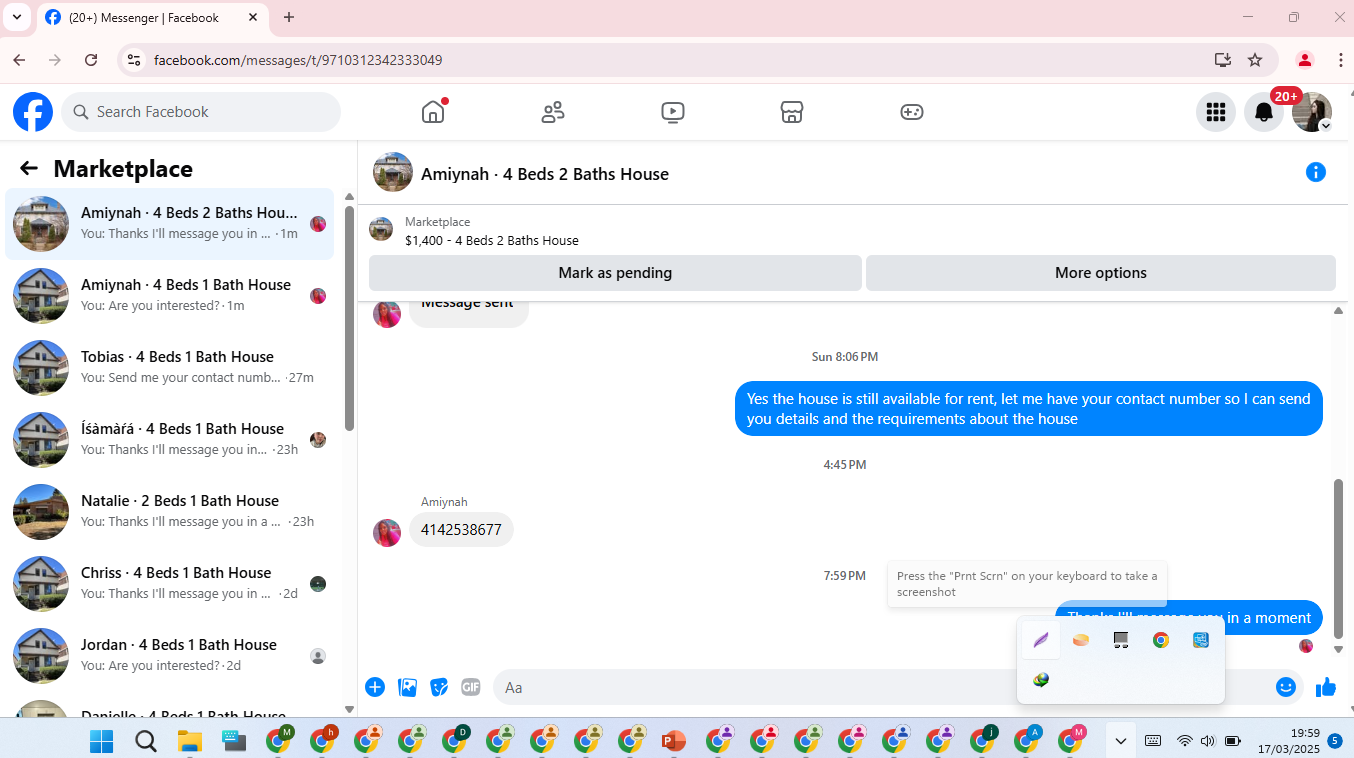Open Chriss 4 Beds 1 Bath House conversation
This screenshot has width=1354, height=758.
170,584
